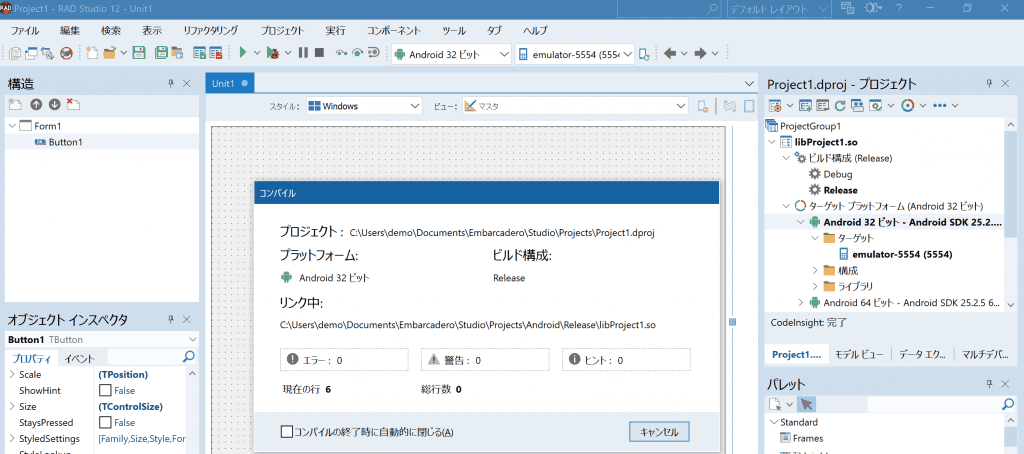
Task: Click the search magnifier in Palette panel
Action: pyautogui.click(x=1008, y=404)
